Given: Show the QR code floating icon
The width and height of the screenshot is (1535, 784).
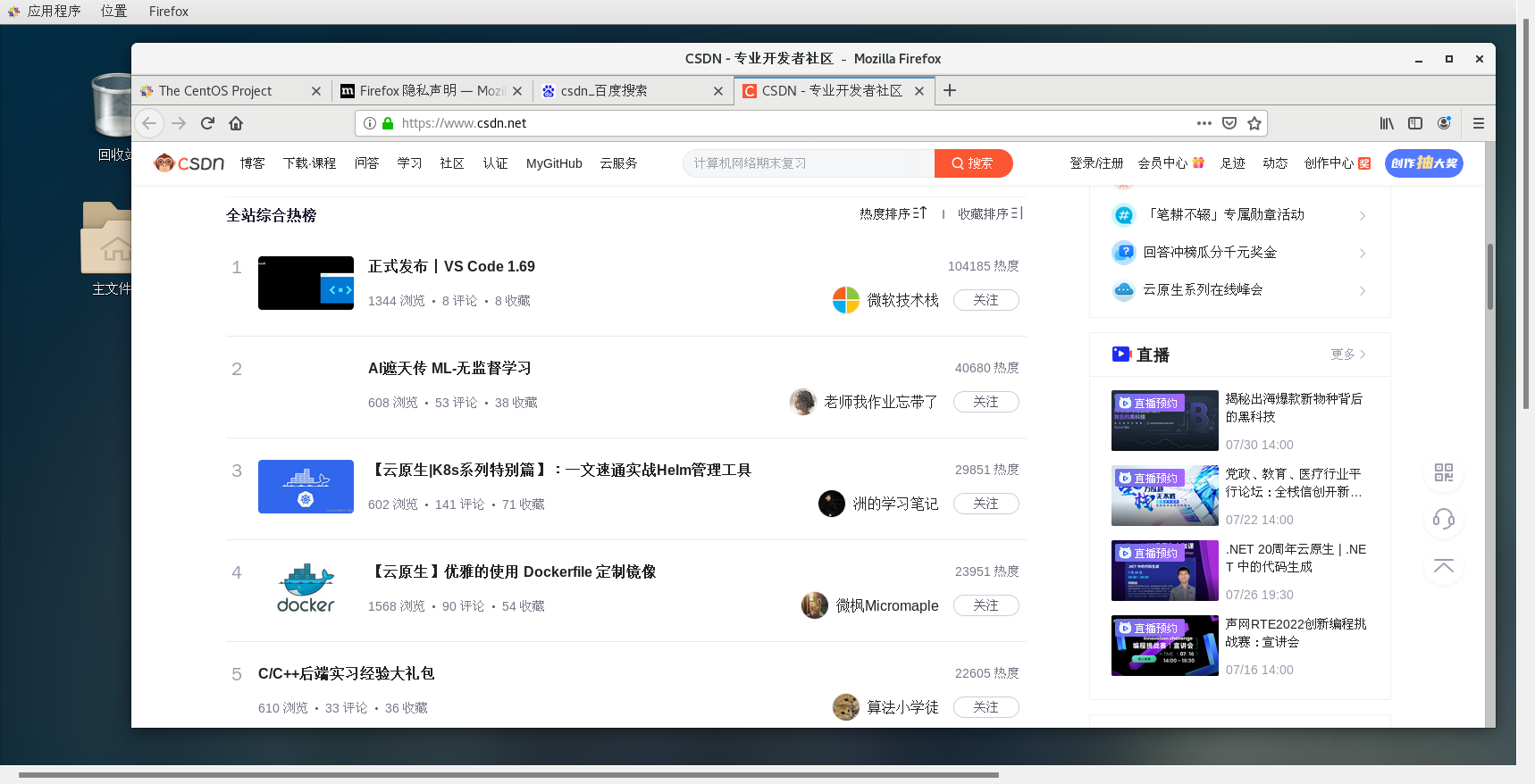Looking at the screenshot, I should [1444, 472].
